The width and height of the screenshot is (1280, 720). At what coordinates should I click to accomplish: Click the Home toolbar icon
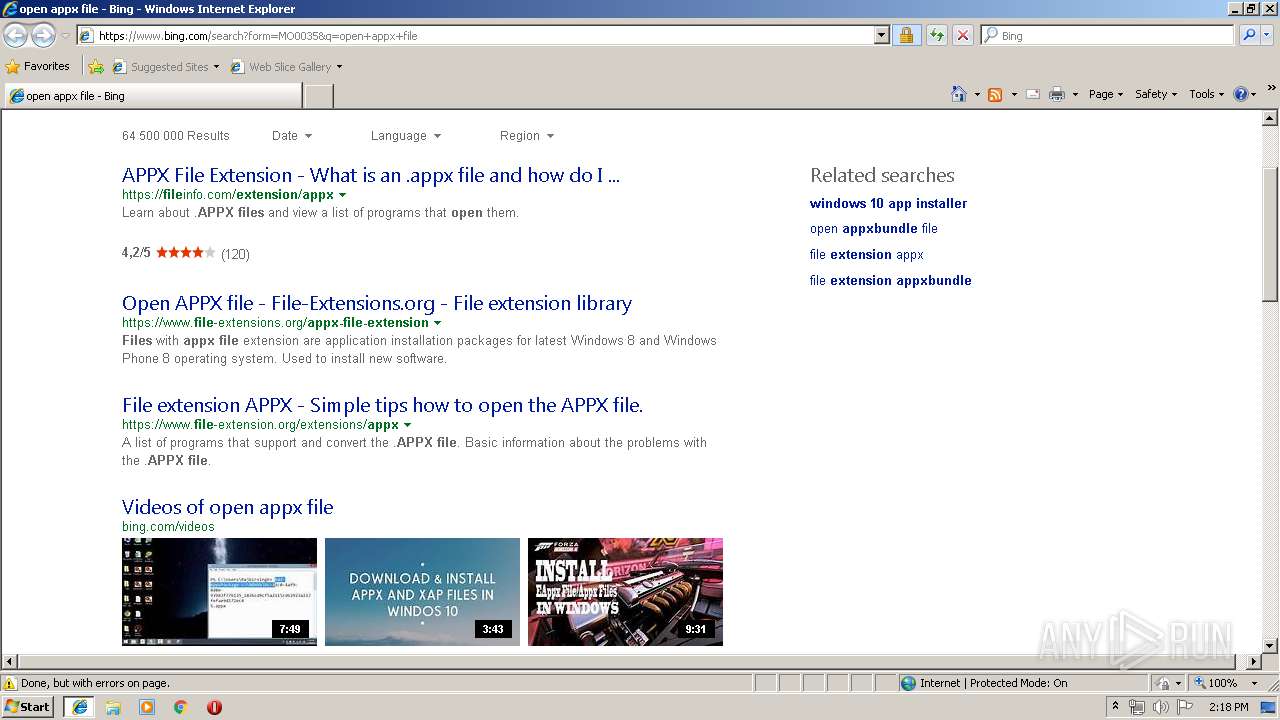(958, 94)
